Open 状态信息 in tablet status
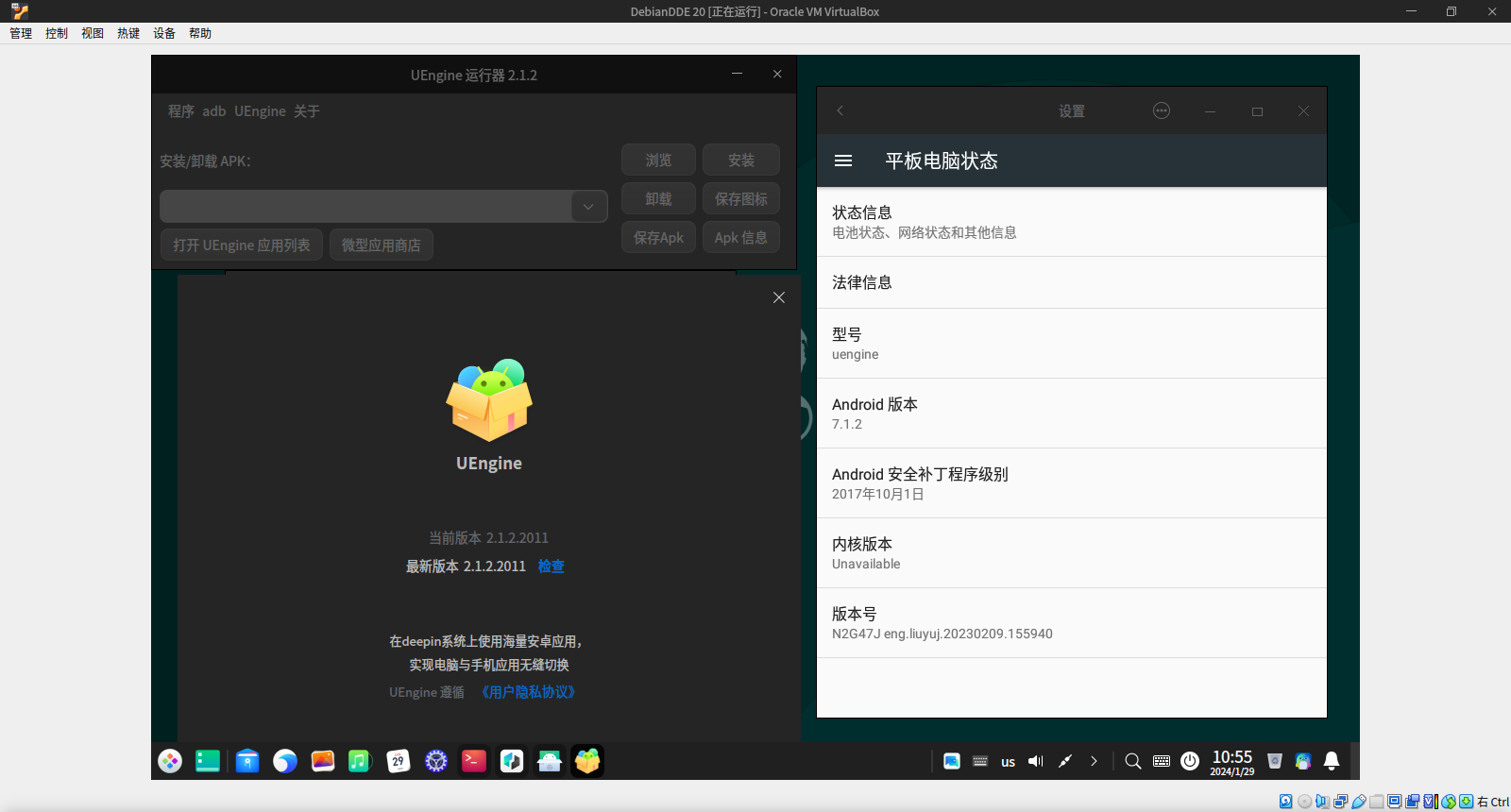Screen dimensions: 1511x812 (x=1072, y=222)
